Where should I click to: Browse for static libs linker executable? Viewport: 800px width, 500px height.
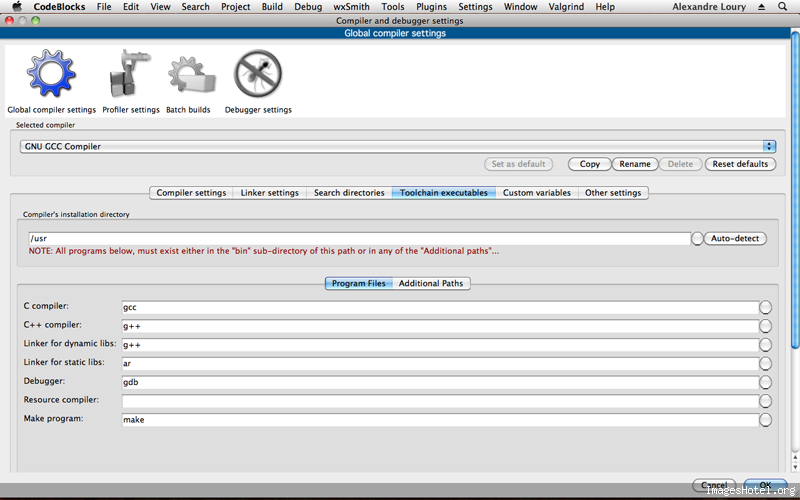(x=765, y=363)
